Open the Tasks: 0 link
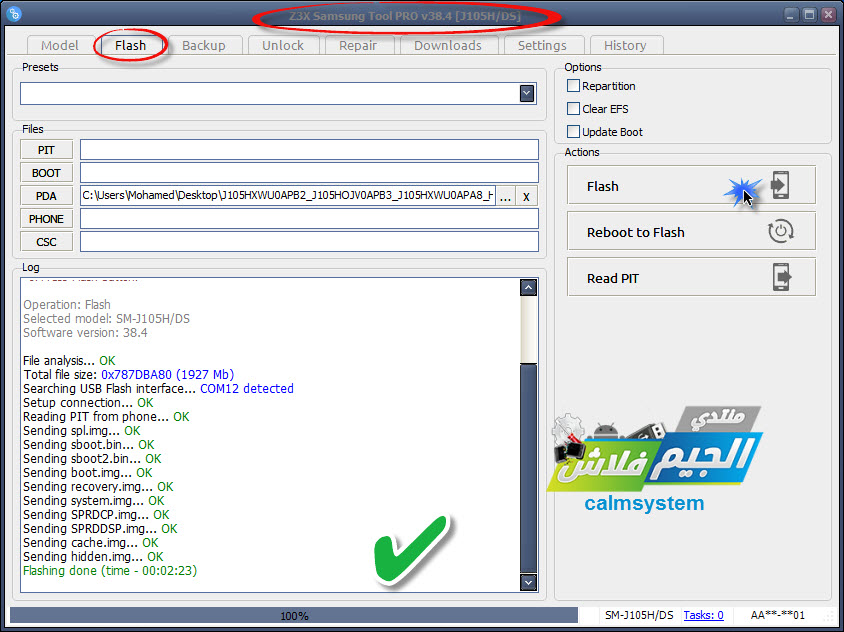The width and height of the screenshot is (844, 632). point(704,615)
